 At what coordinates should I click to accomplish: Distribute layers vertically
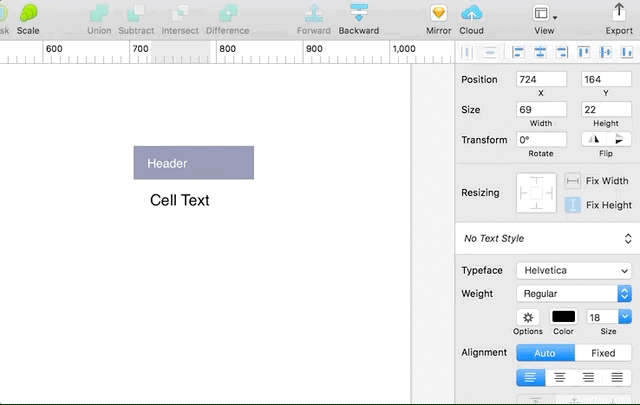point(490,52)
